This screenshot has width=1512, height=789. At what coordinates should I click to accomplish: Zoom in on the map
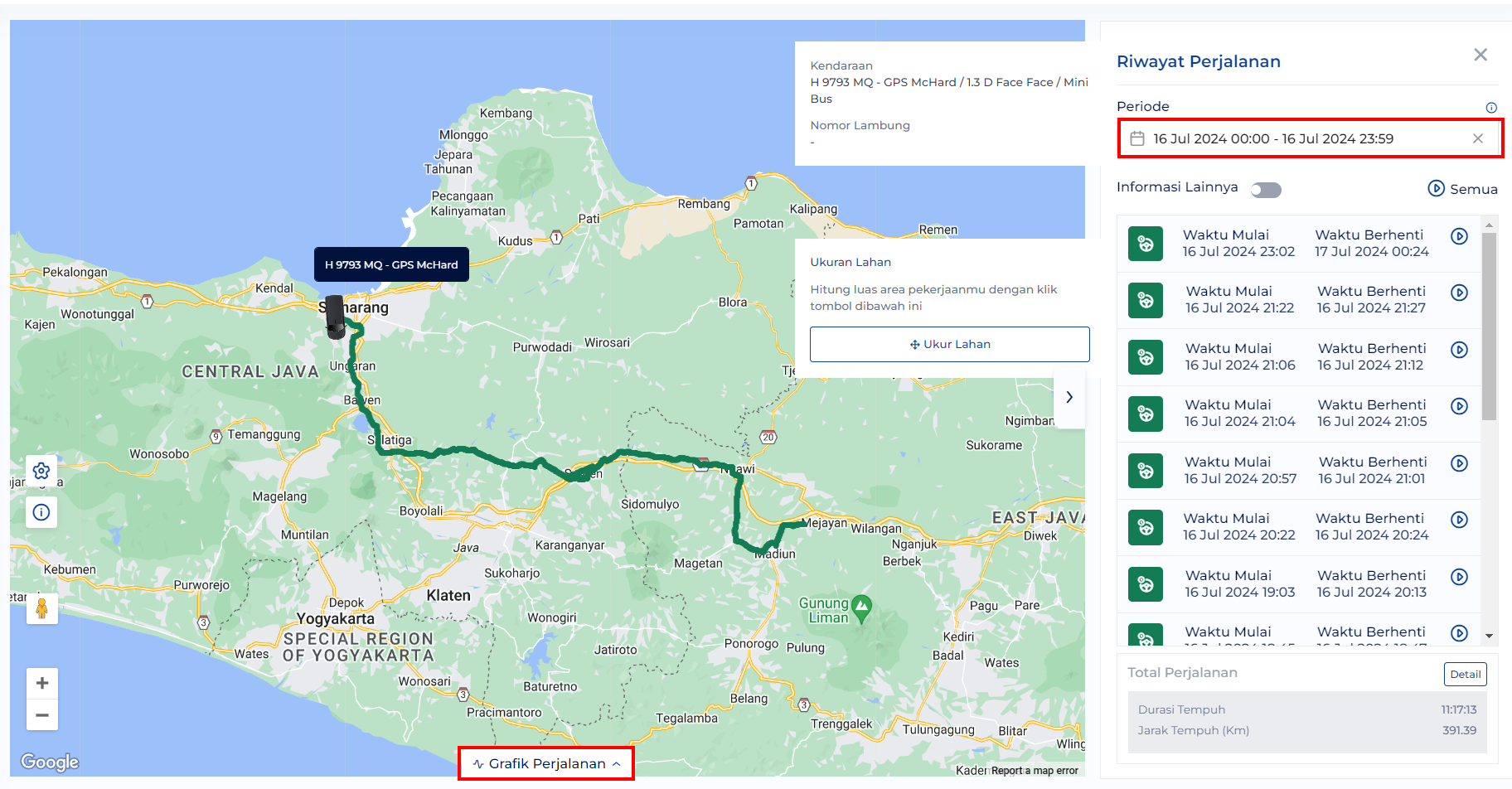(x=42, y=683)
